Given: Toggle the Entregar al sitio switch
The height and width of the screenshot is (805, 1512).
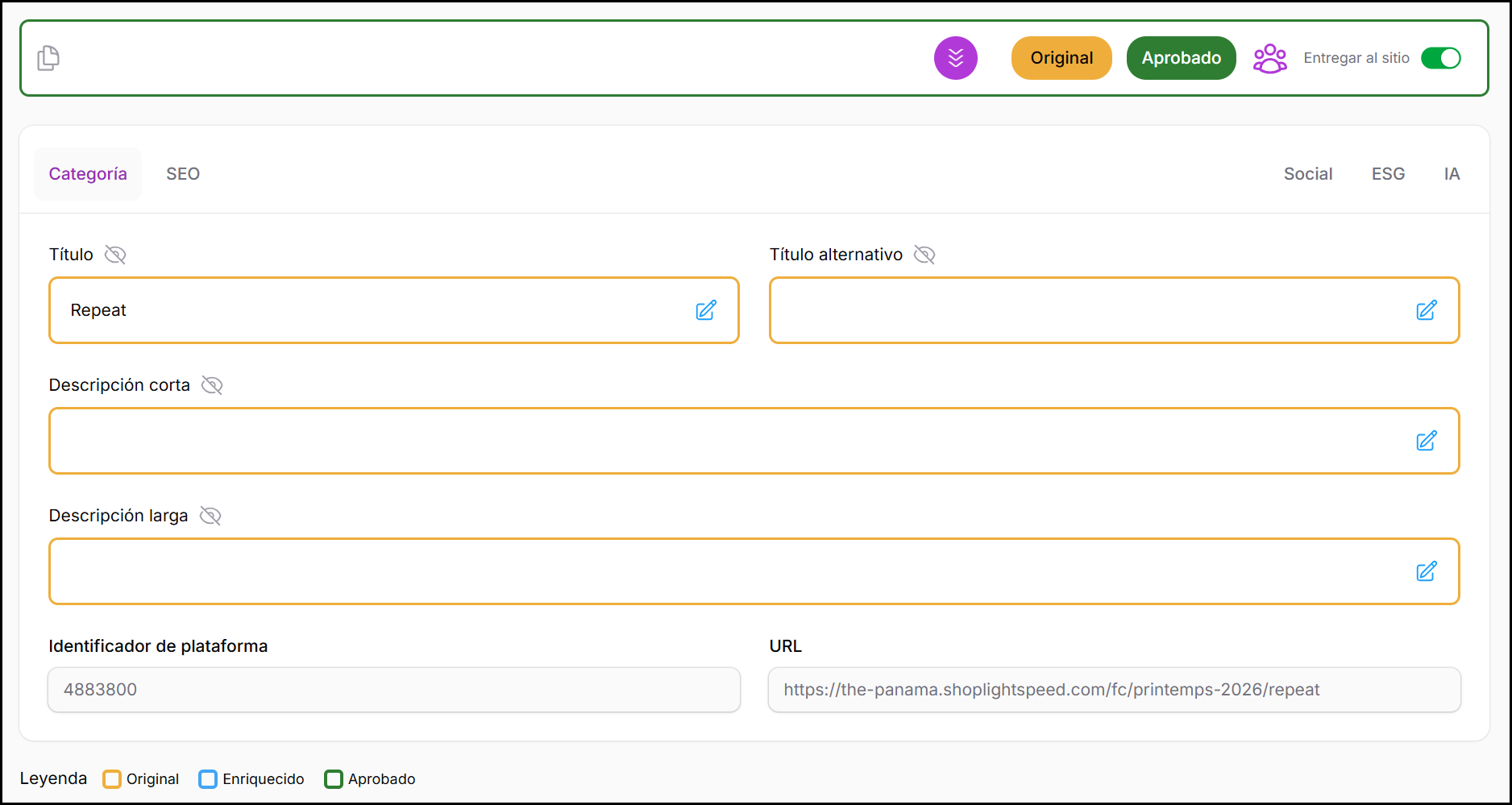Looking at the screenshot, I should [1440, 58].
